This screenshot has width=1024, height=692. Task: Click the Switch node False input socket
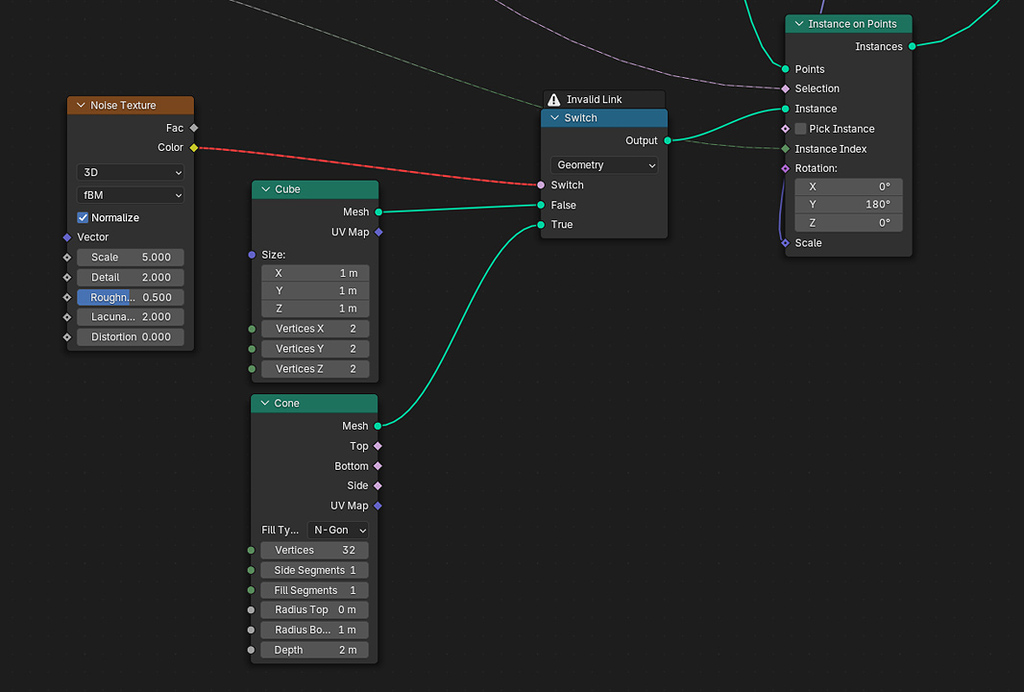tap(541, 205)
